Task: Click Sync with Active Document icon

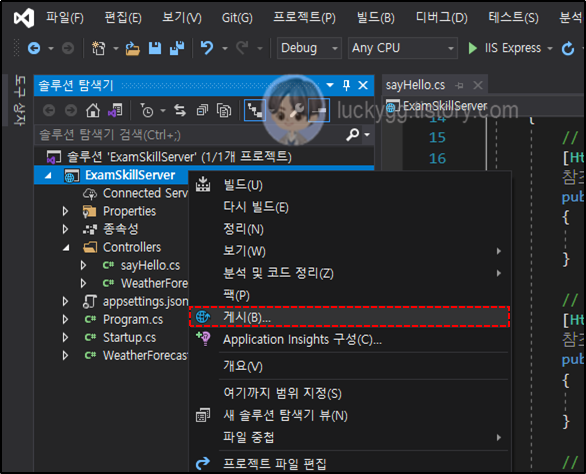Action: (180, 111)
